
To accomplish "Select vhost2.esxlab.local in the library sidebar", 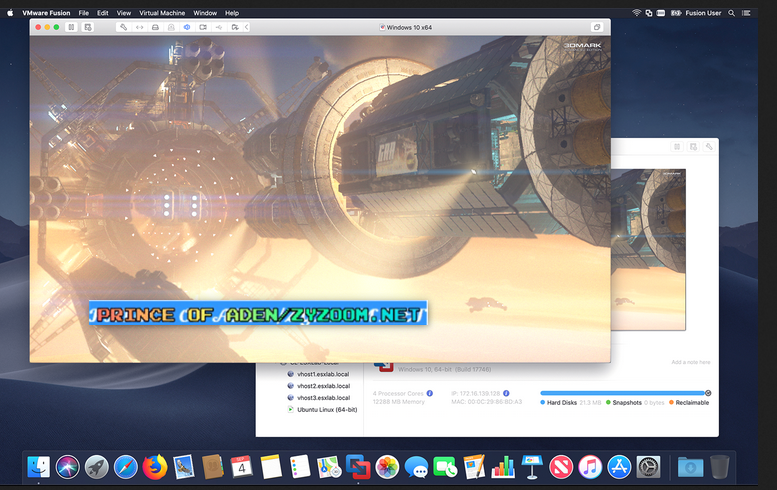I will [x=324, y=386].
